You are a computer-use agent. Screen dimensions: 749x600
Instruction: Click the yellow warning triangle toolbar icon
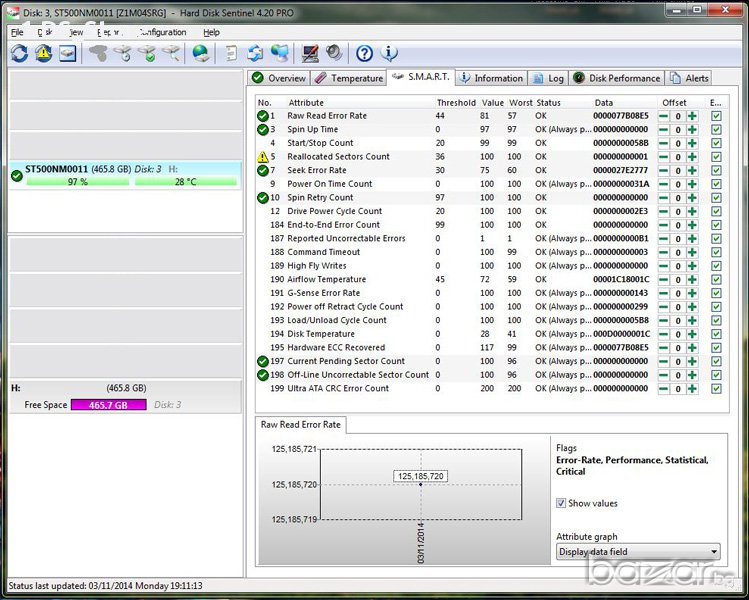[x=44, y=54]
